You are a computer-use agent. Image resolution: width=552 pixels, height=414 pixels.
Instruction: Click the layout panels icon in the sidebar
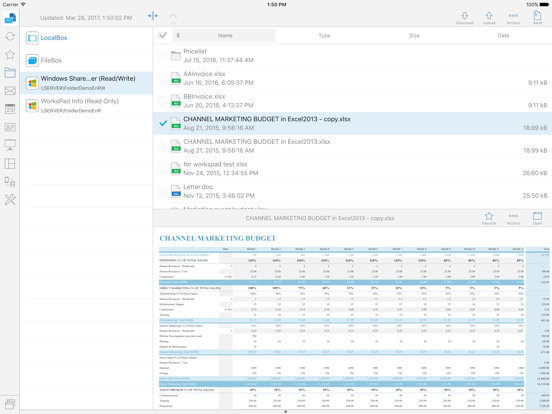pos(10,163)
